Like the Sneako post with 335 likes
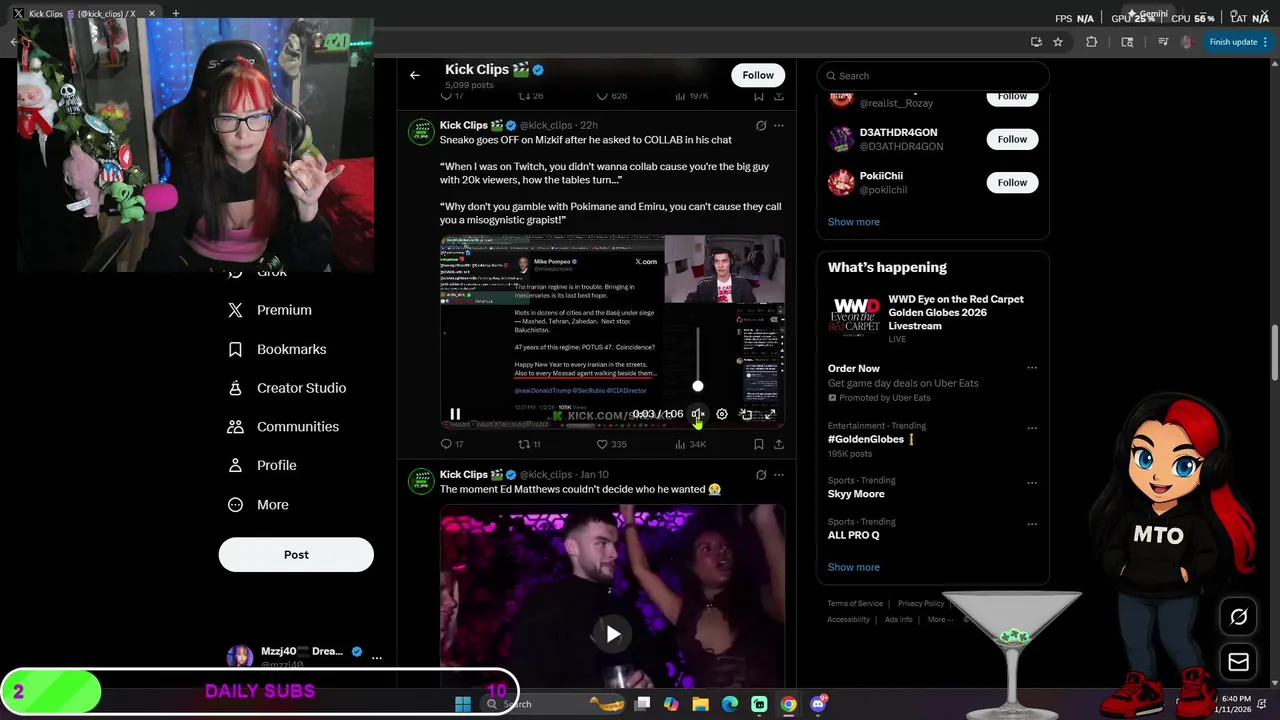Viewport: 1280px width, 720px height. [611, 444]
